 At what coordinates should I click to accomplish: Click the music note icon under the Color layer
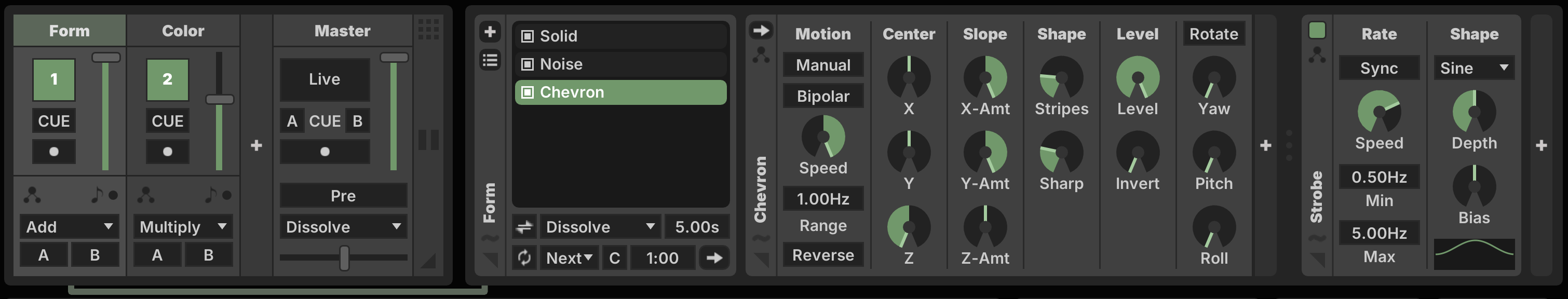(x=211, y=195)
